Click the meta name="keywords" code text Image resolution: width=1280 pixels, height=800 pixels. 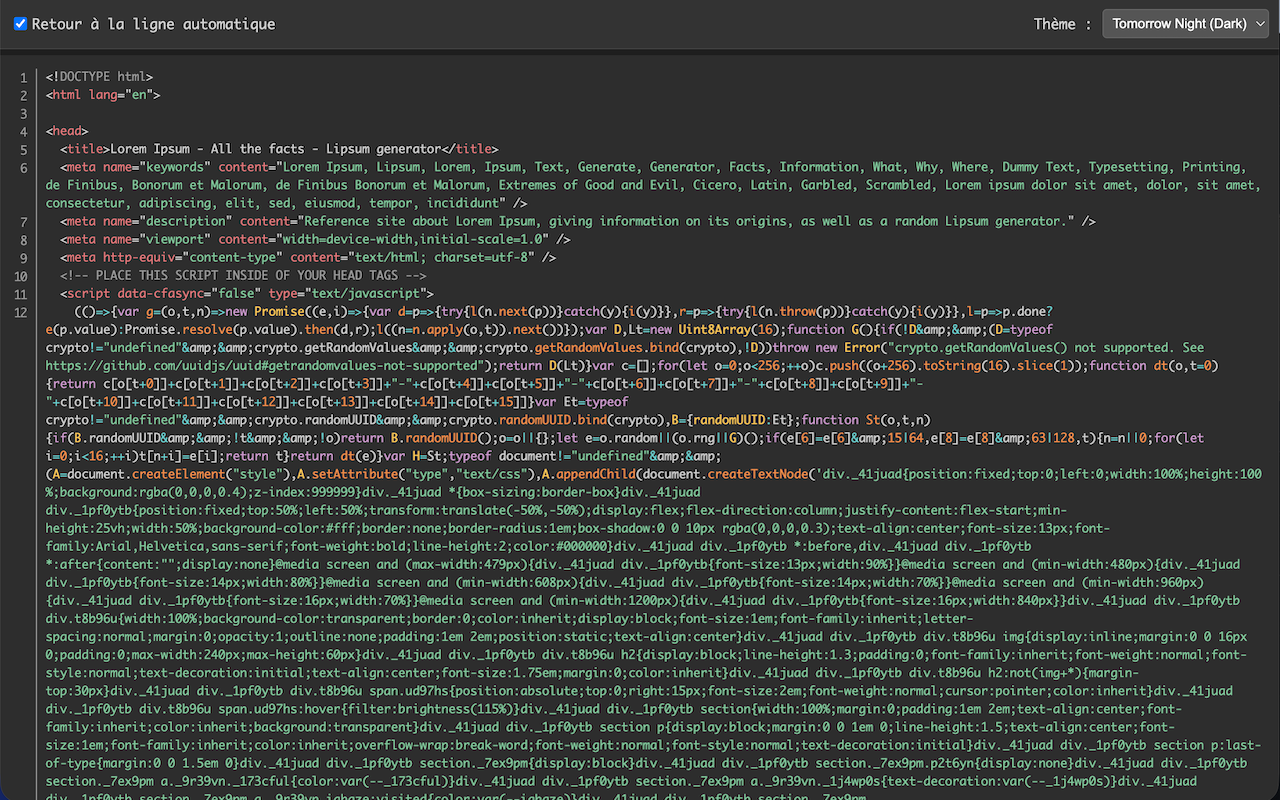[x=135, y=167]
